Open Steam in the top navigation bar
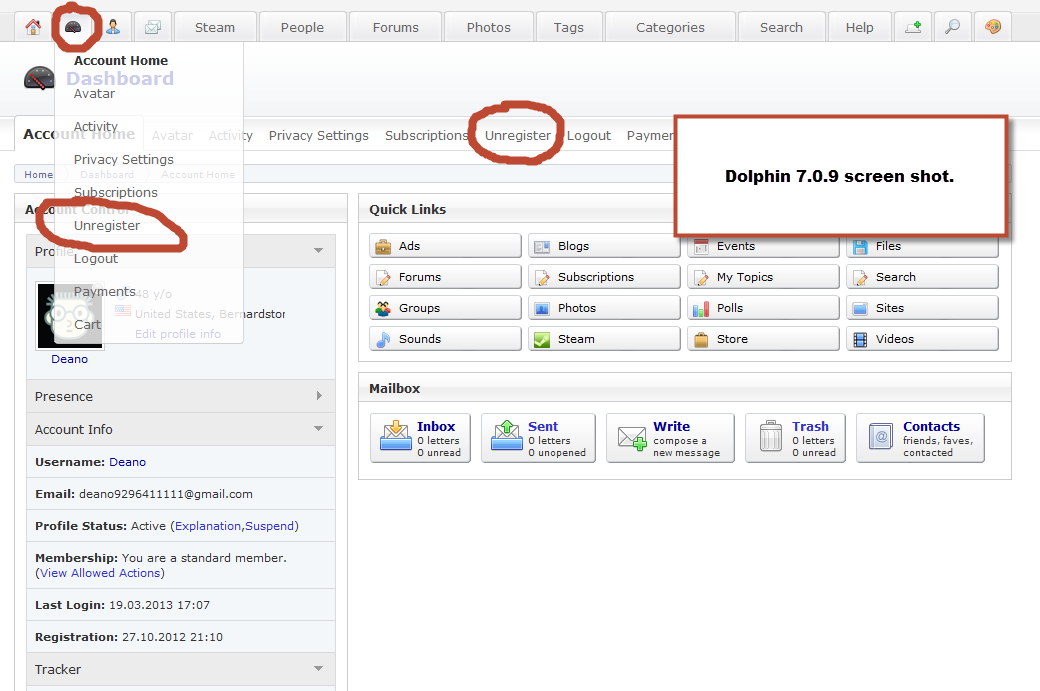Screen dimensions: 1040x691 click(x=215, y=27)
